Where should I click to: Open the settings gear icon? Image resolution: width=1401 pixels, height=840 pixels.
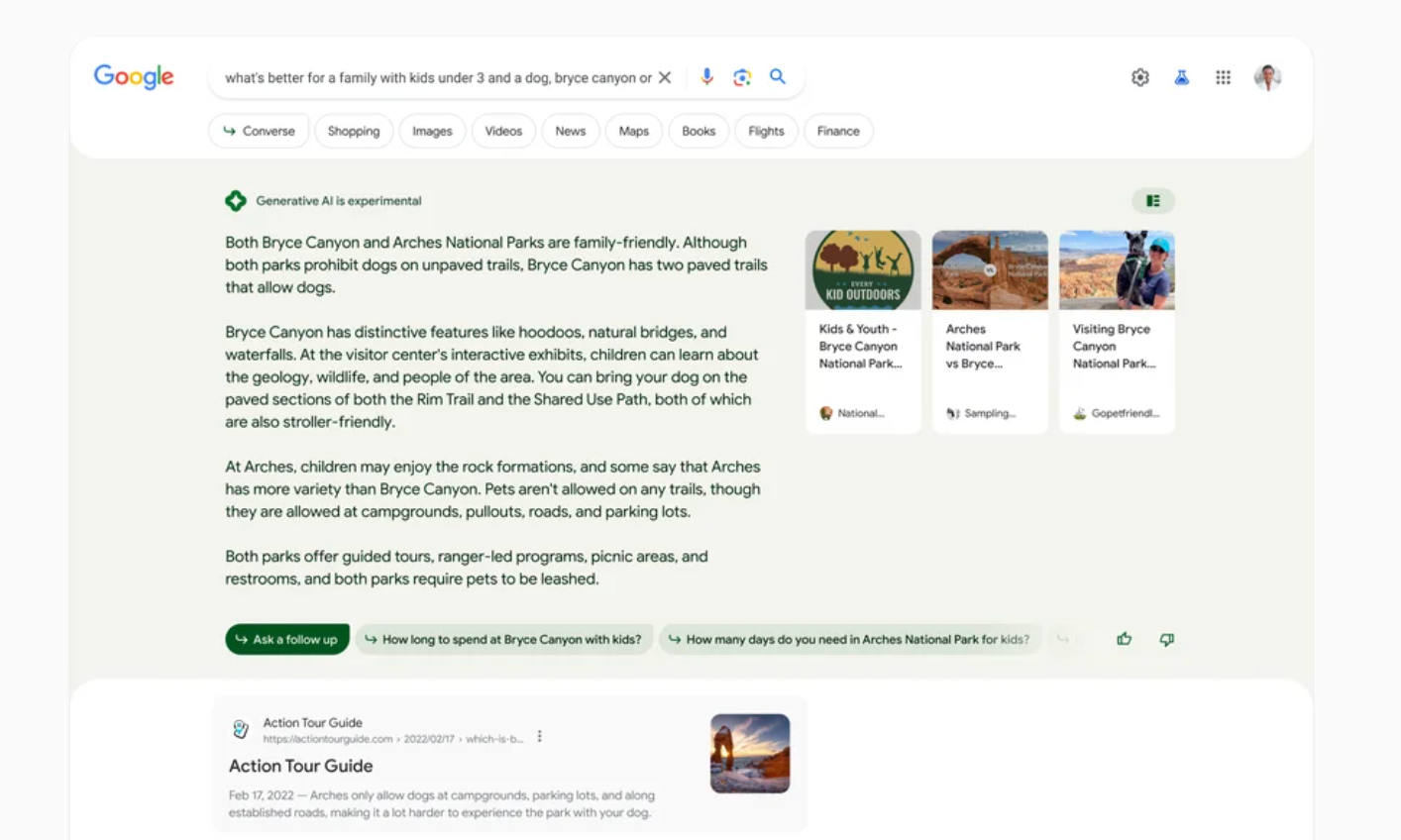[1140, 77]
